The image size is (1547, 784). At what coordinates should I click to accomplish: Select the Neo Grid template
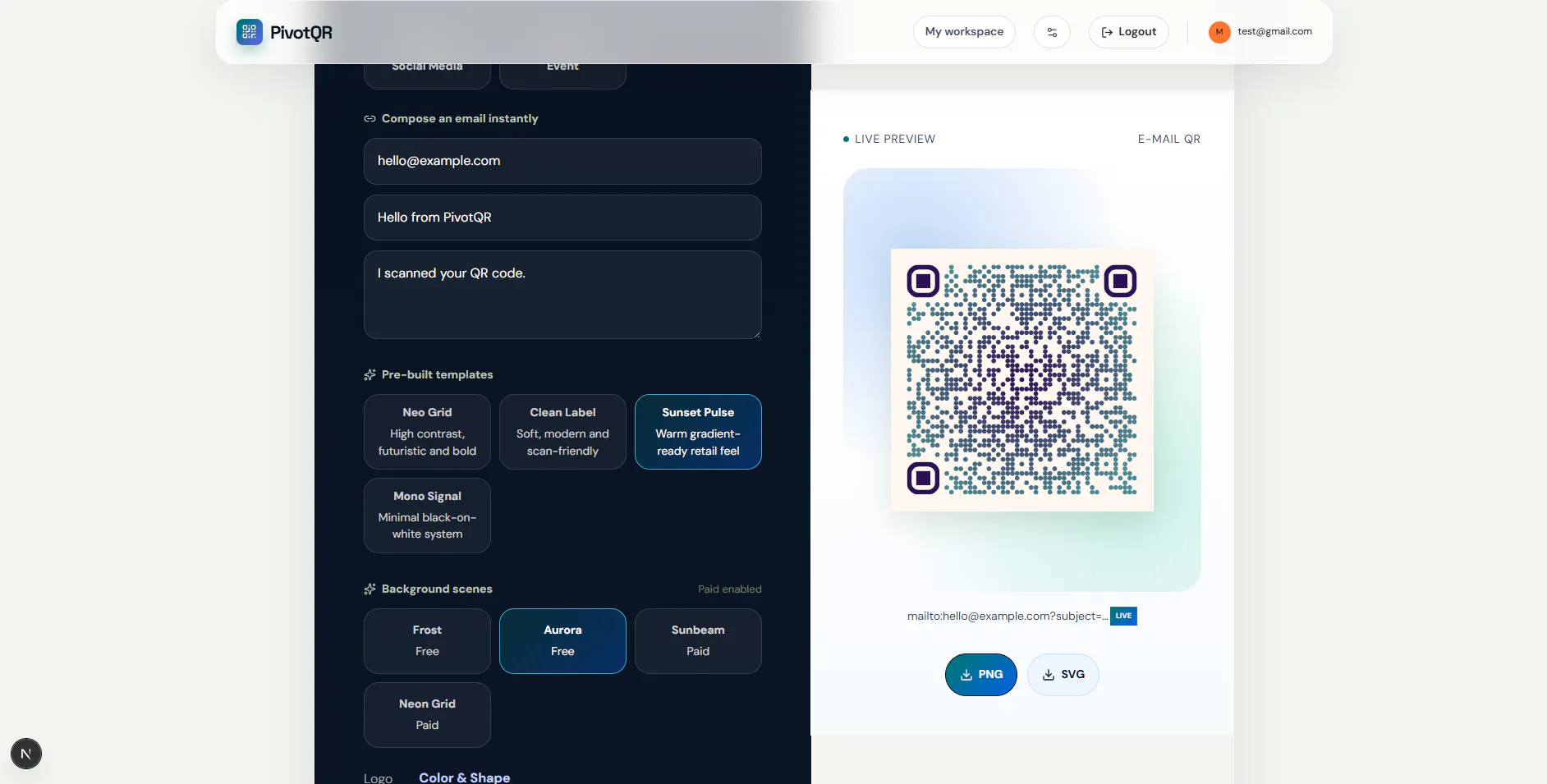(x=427, y=432)
